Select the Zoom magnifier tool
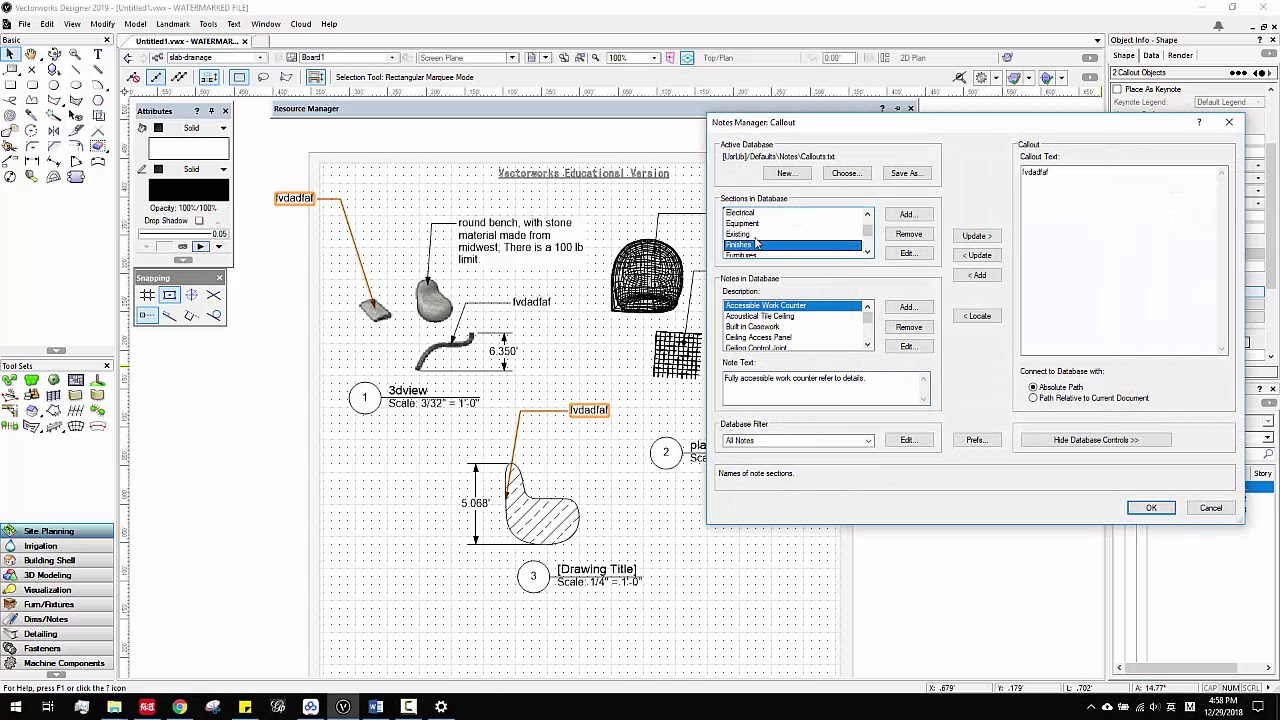The height and width of the screenshot is (720, 1280). tap(76, 54)
